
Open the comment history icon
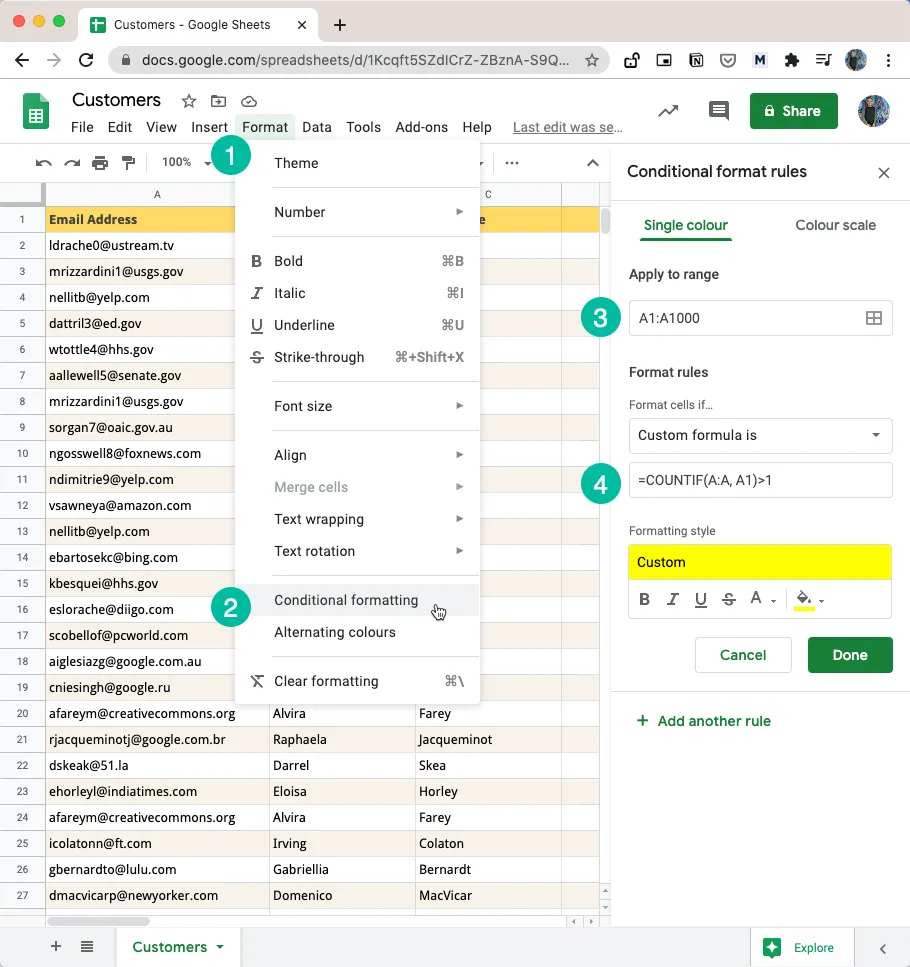(x=718, y=112)
